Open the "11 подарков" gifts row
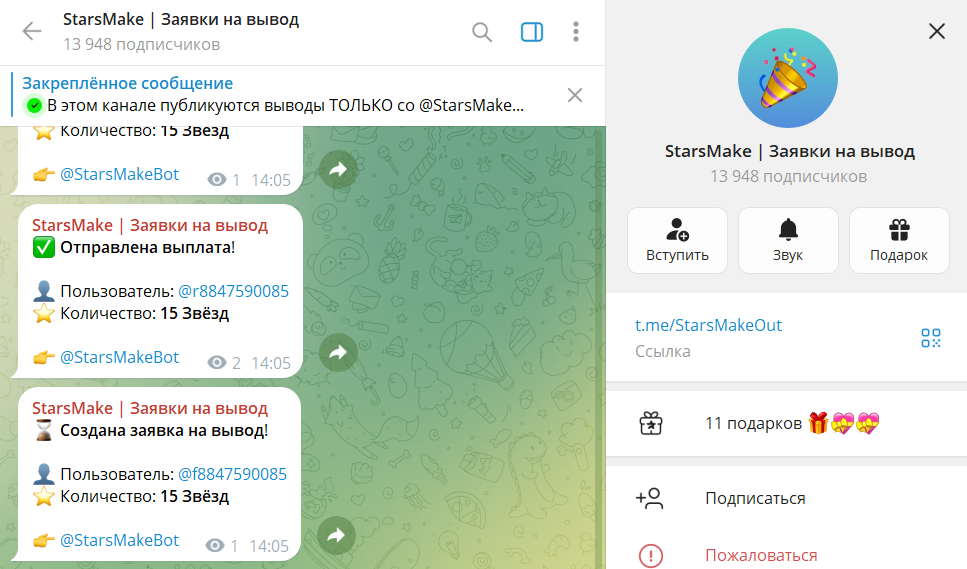 pos(786,424)
